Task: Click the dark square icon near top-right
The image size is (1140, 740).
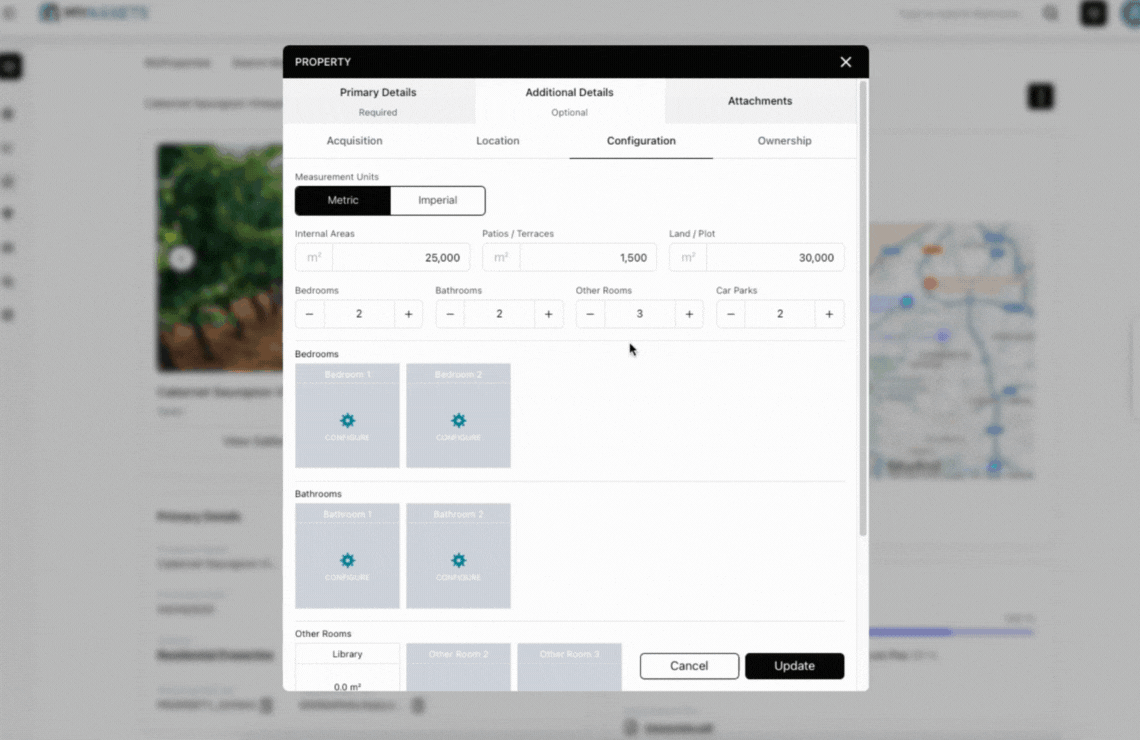Action: coord(1092,13)
